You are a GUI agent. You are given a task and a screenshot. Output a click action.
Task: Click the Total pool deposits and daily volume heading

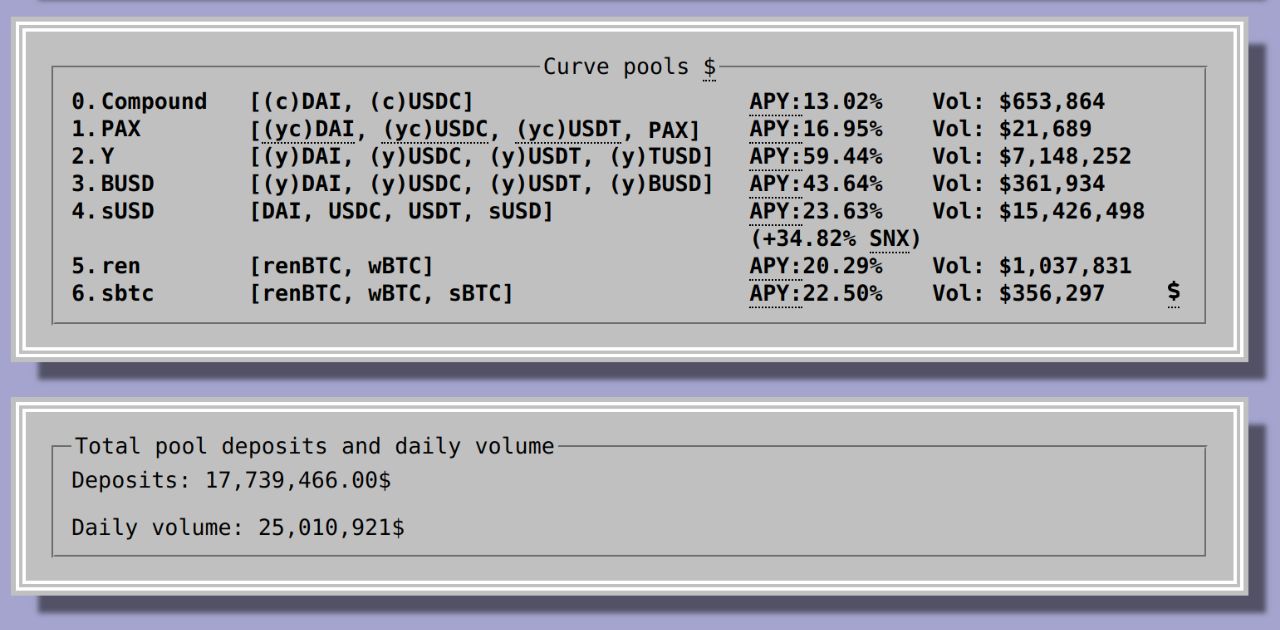point(314,446)
